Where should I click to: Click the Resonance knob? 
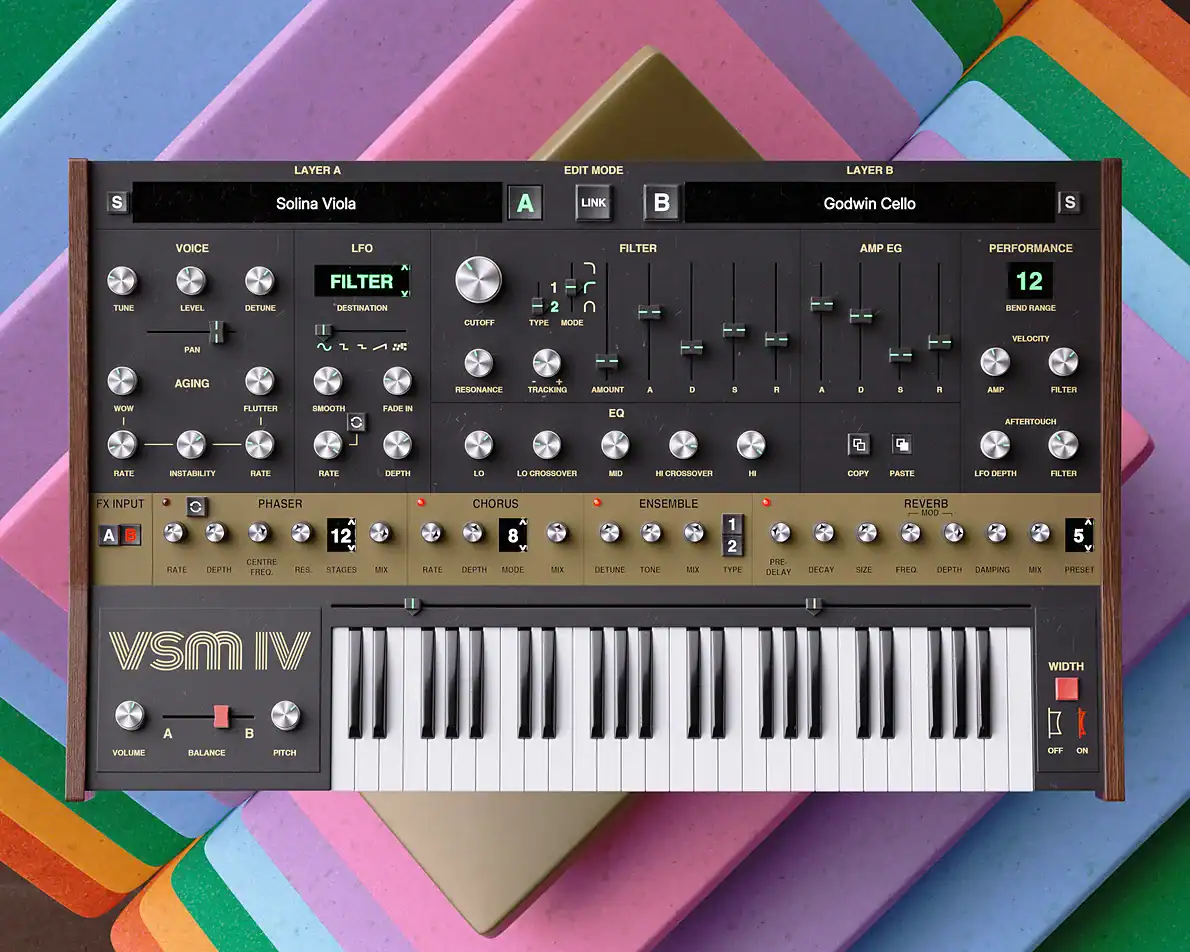click(x=479, y=363)
